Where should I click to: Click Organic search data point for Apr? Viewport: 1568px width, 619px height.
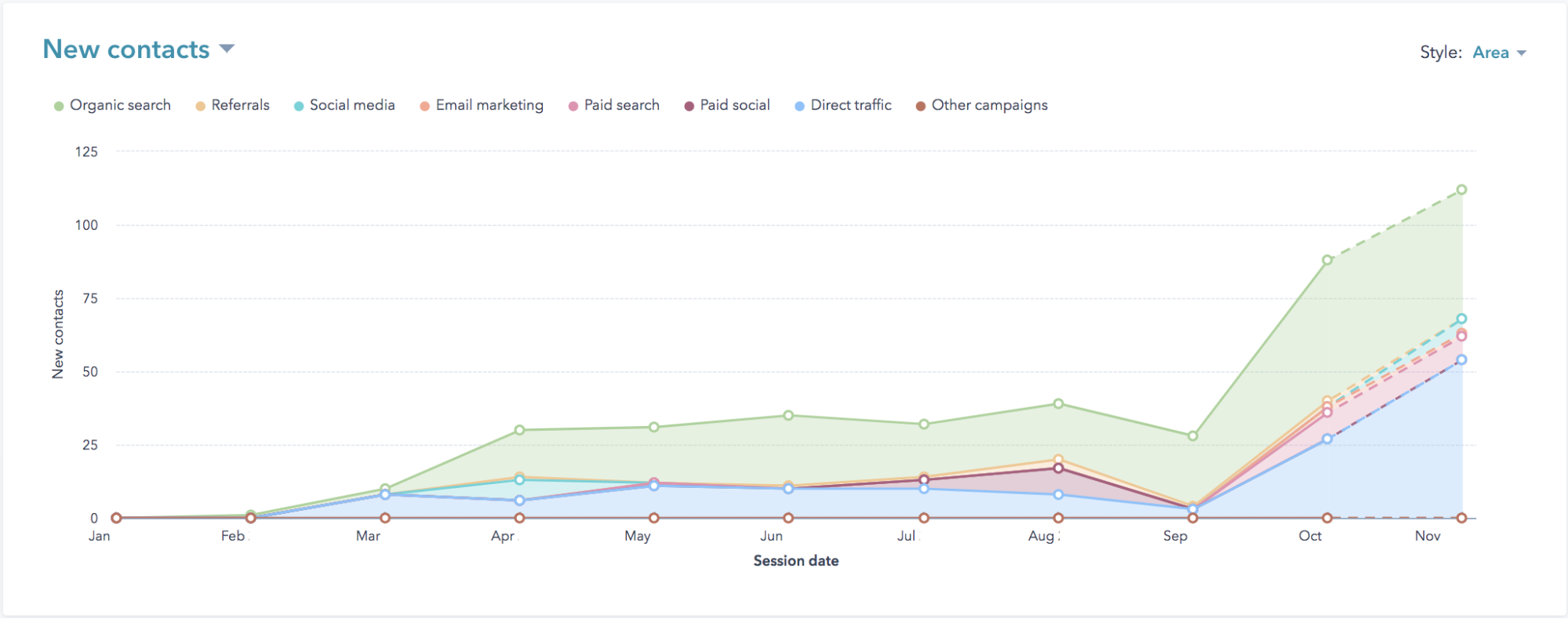519,430
